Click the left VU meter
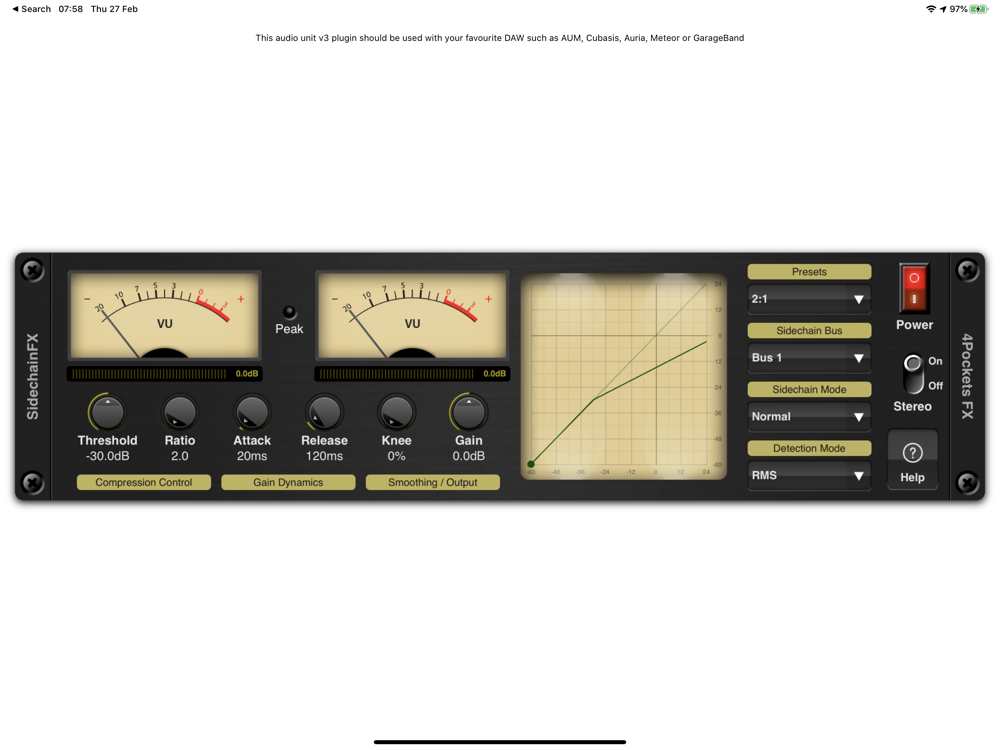Screen dimensions: 1000x750 pos(165,315)
